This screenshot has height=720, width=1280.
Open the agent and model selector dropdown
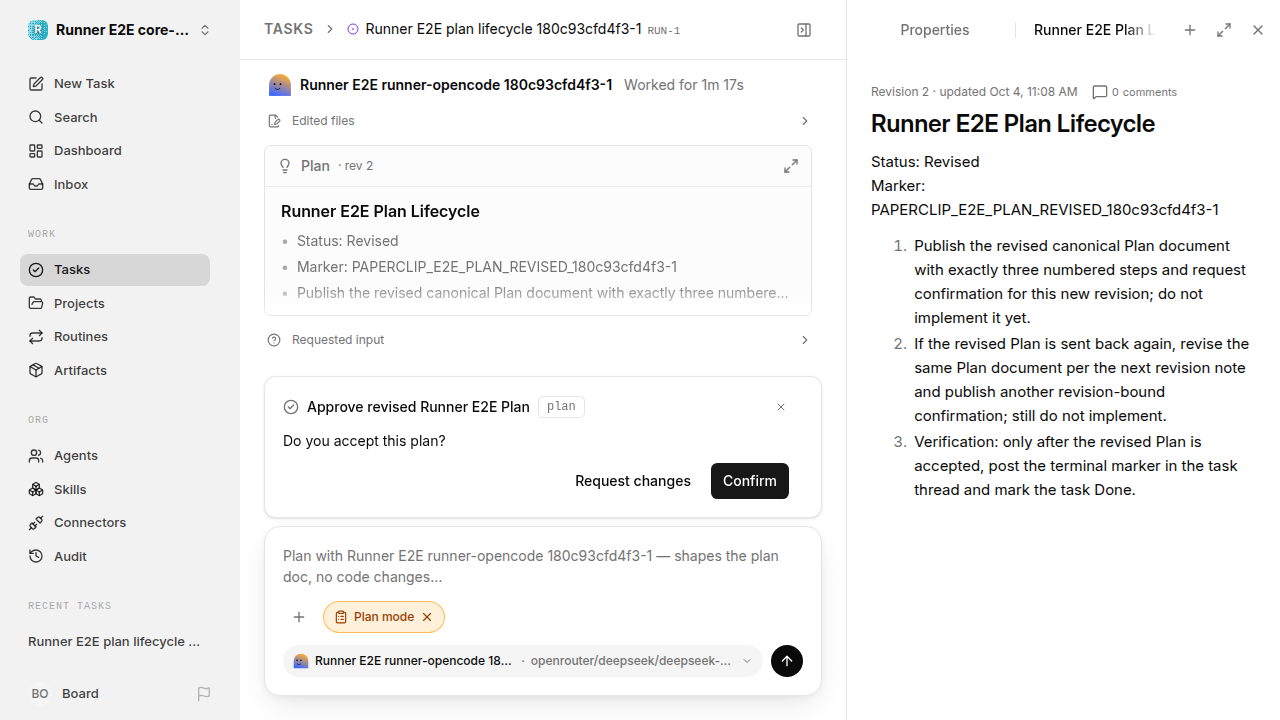click(x=523, y=661)
